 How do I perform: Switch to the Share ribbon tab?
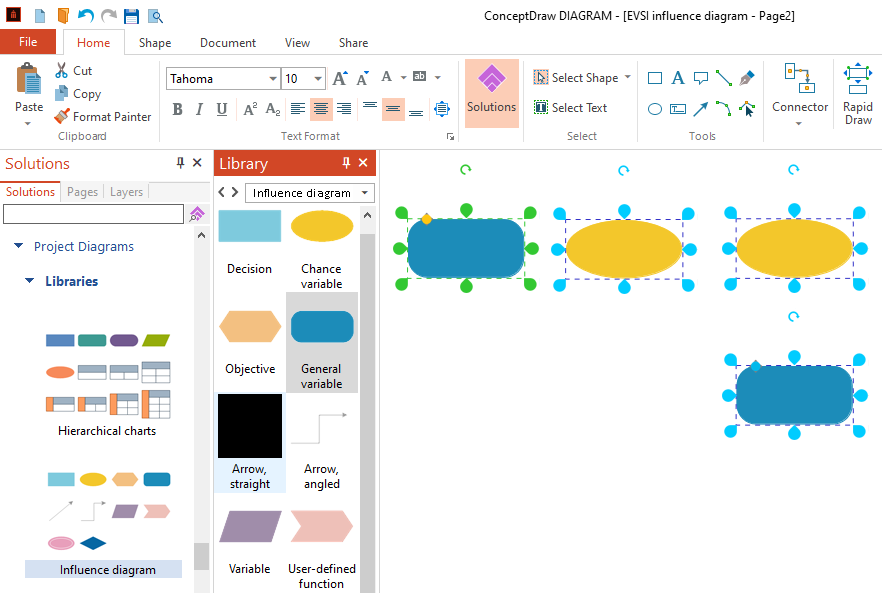click(353, 43)
